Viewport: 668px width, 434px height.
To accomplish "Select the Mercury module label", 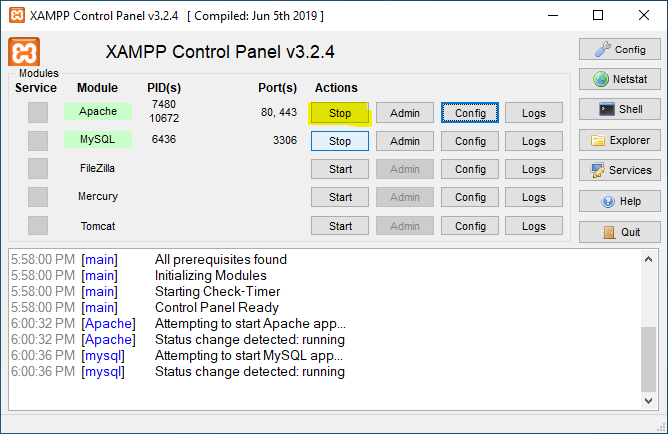I will pos(98,196).
